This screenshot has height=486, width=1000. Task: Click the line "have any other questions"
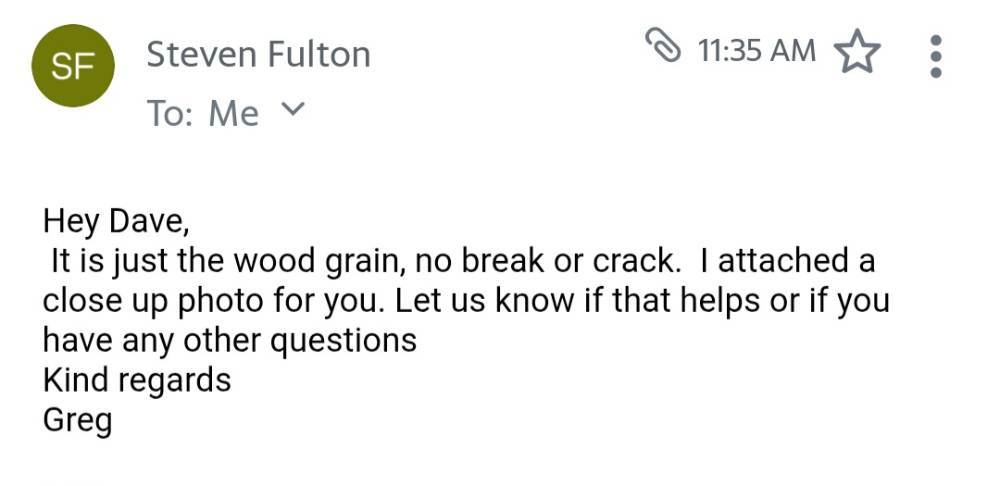[230, 340]
